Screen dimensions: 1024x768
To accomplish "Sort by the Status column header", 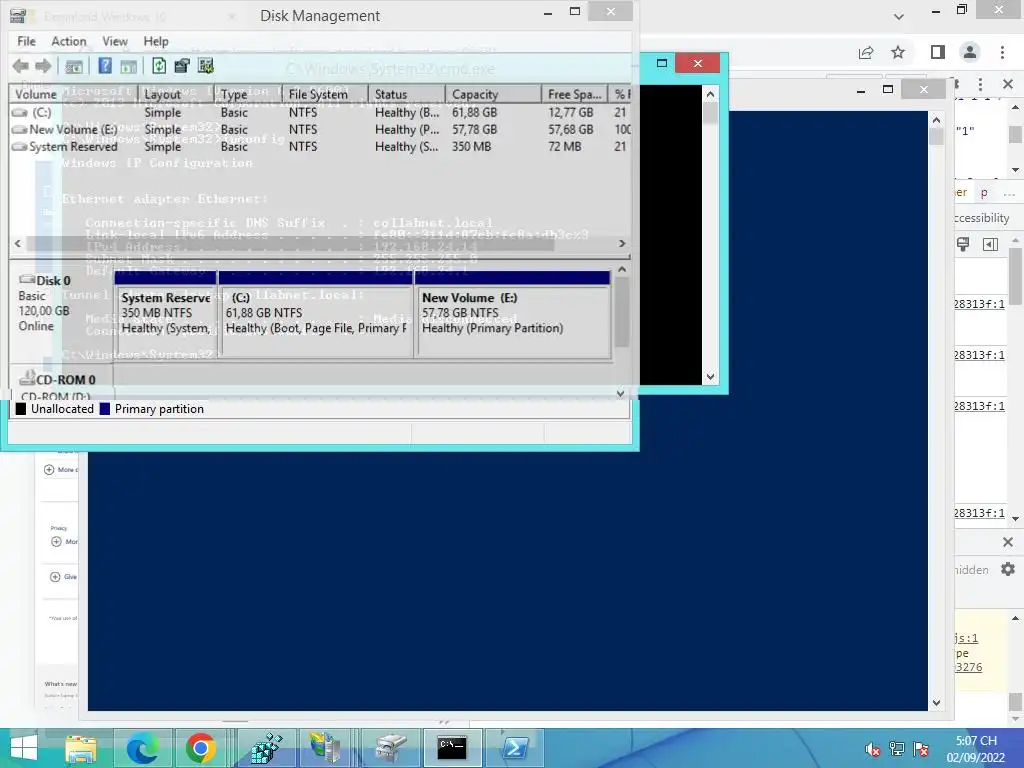I will (x=407, y=95).
